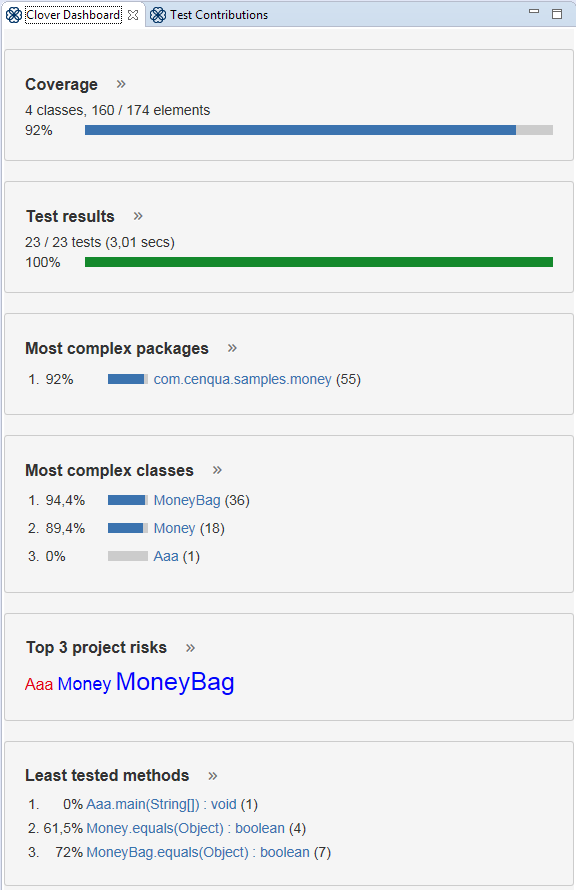The image size is (576, 890).
Task: Open Least tested methods double-arrow icon
Action: point(213,776)
